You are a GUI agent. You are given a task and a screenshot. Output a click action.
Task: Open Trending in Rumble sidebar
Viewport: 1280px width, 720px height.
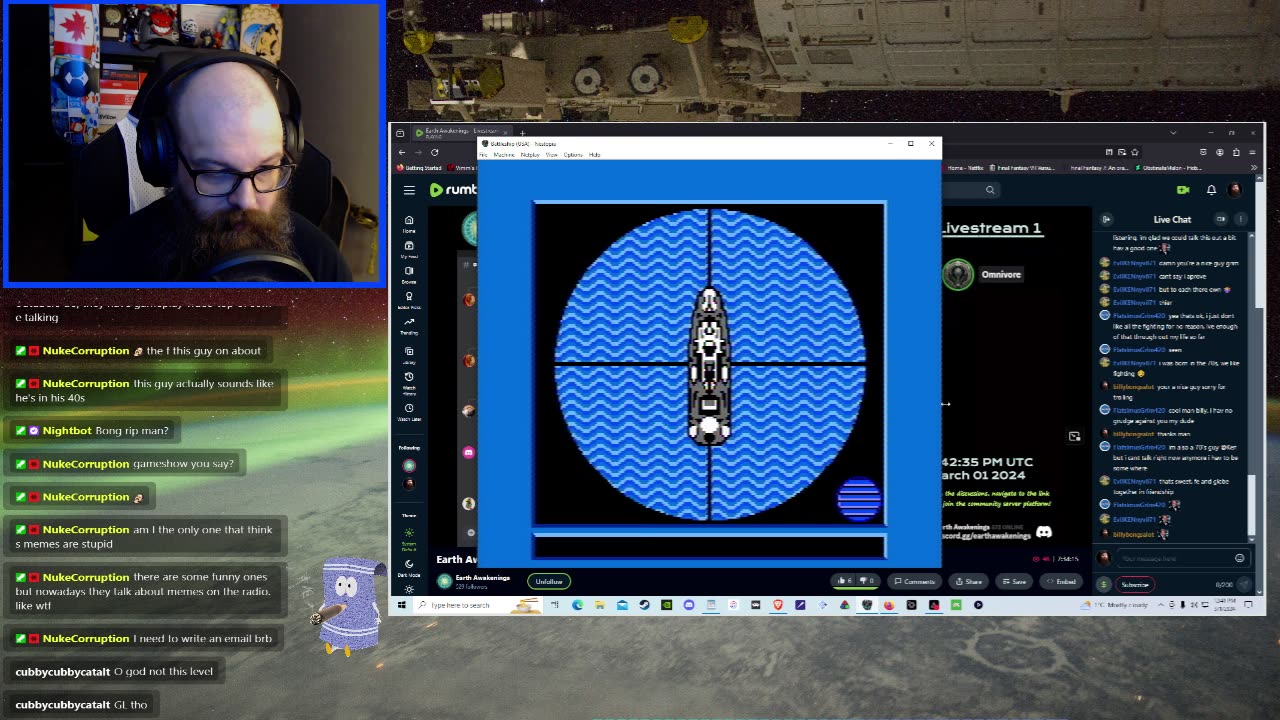[x=409, y=326]
